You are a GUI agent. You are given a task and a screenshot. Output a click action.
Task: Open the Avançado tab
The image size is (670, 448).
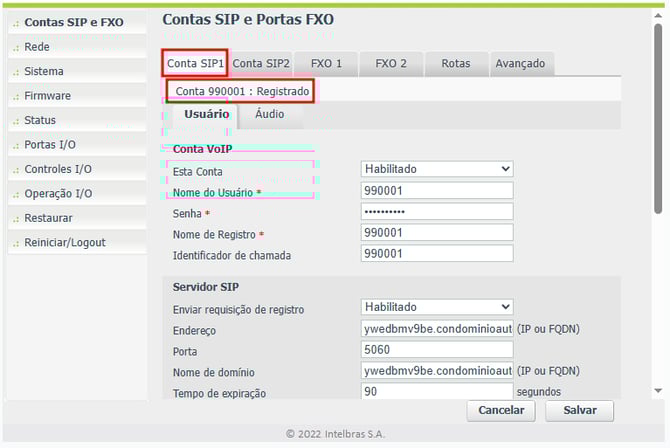pos(520,63)
